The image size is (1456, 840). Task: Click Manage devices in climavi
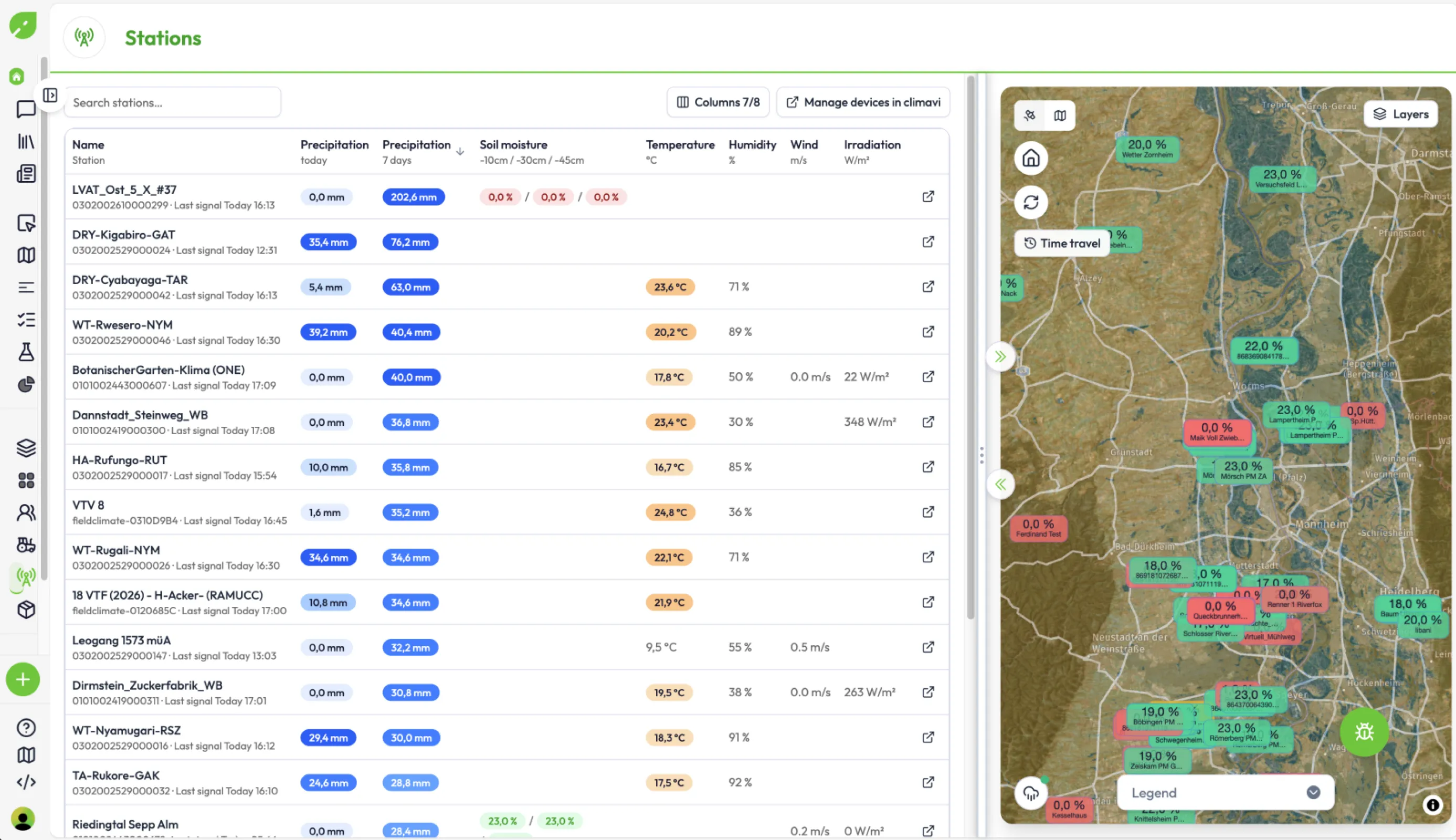(863, 102)
